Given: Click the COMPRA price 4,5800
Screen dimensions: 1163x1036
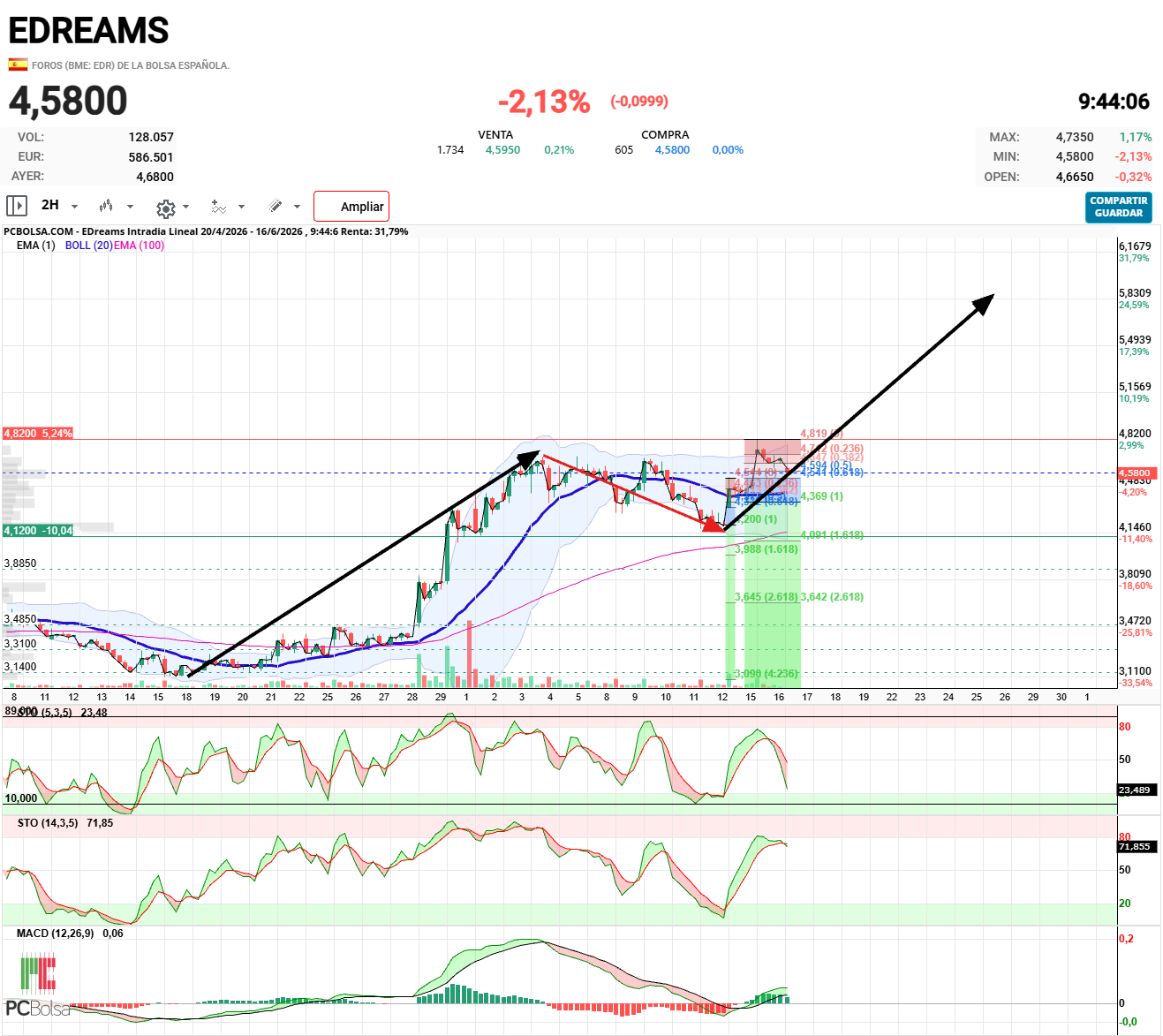Looking at the screenshot, I should point(672,150).
